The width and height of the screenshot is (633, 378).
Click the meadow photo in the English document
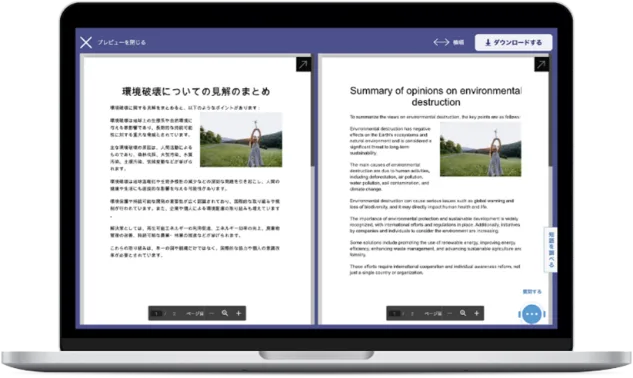480,149
